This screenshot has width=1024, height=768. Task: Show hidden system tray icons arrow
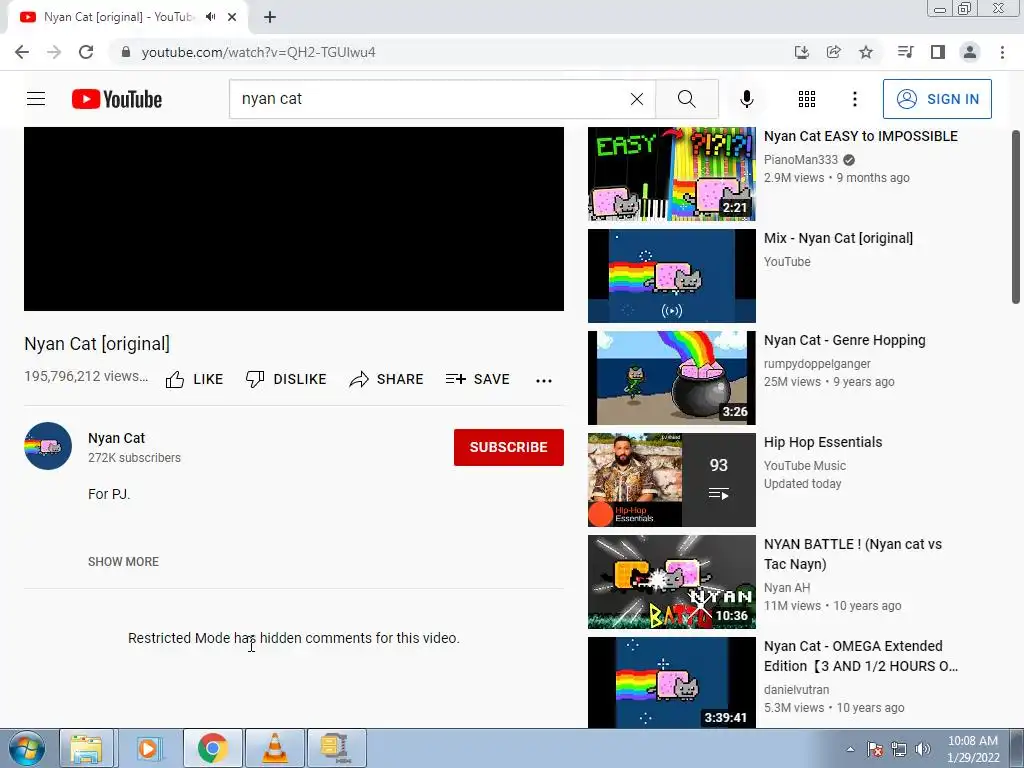850,749
